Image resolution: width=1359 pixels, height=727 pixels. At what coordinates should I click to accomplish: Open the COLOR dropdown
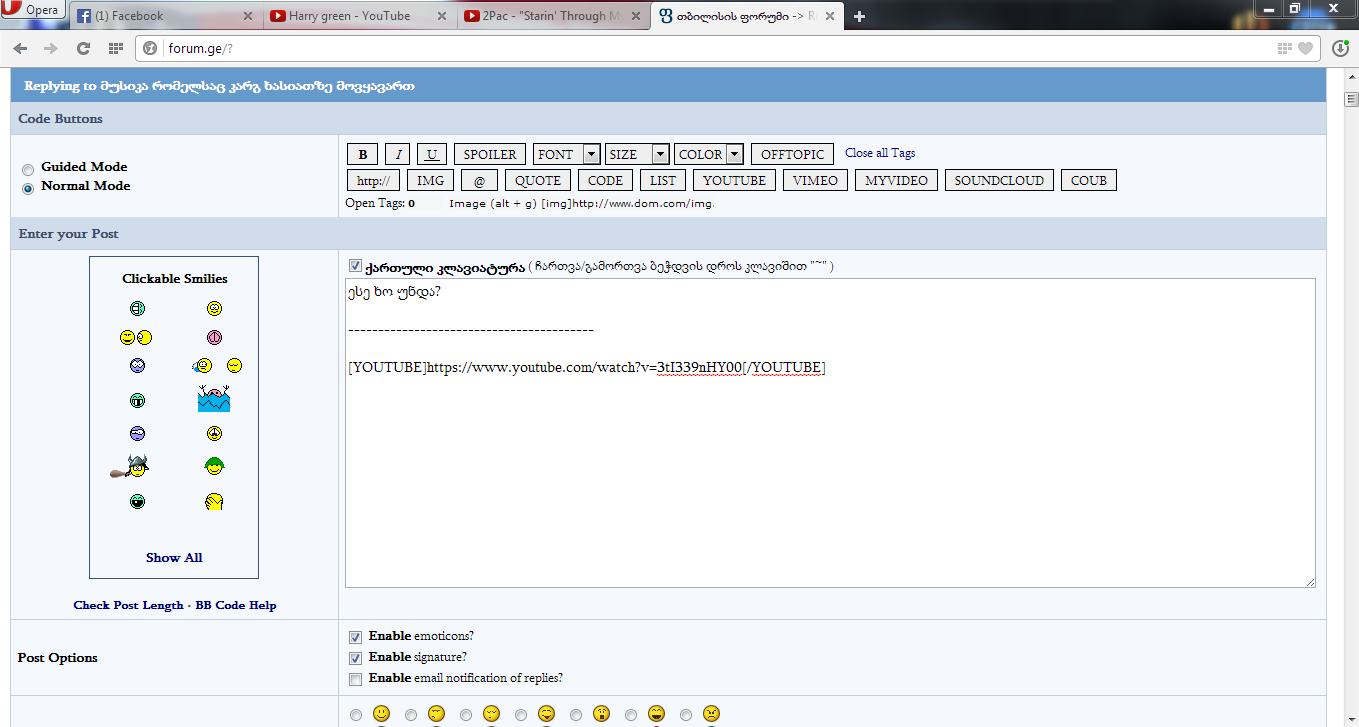click(x=709, y=155)
